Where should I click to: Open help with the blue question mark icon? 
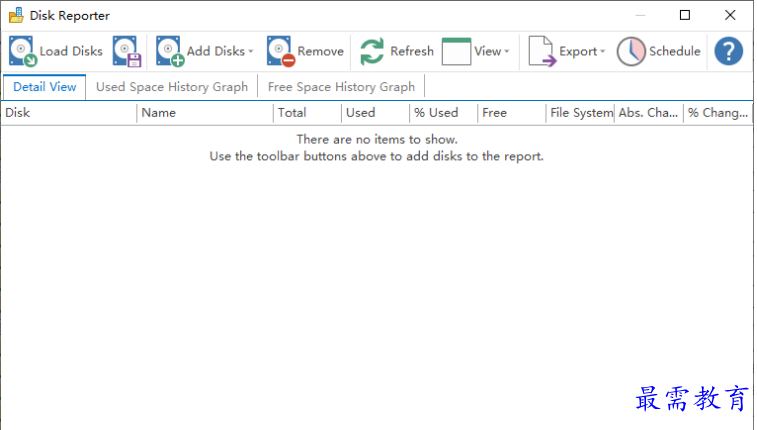coord(729,51)
